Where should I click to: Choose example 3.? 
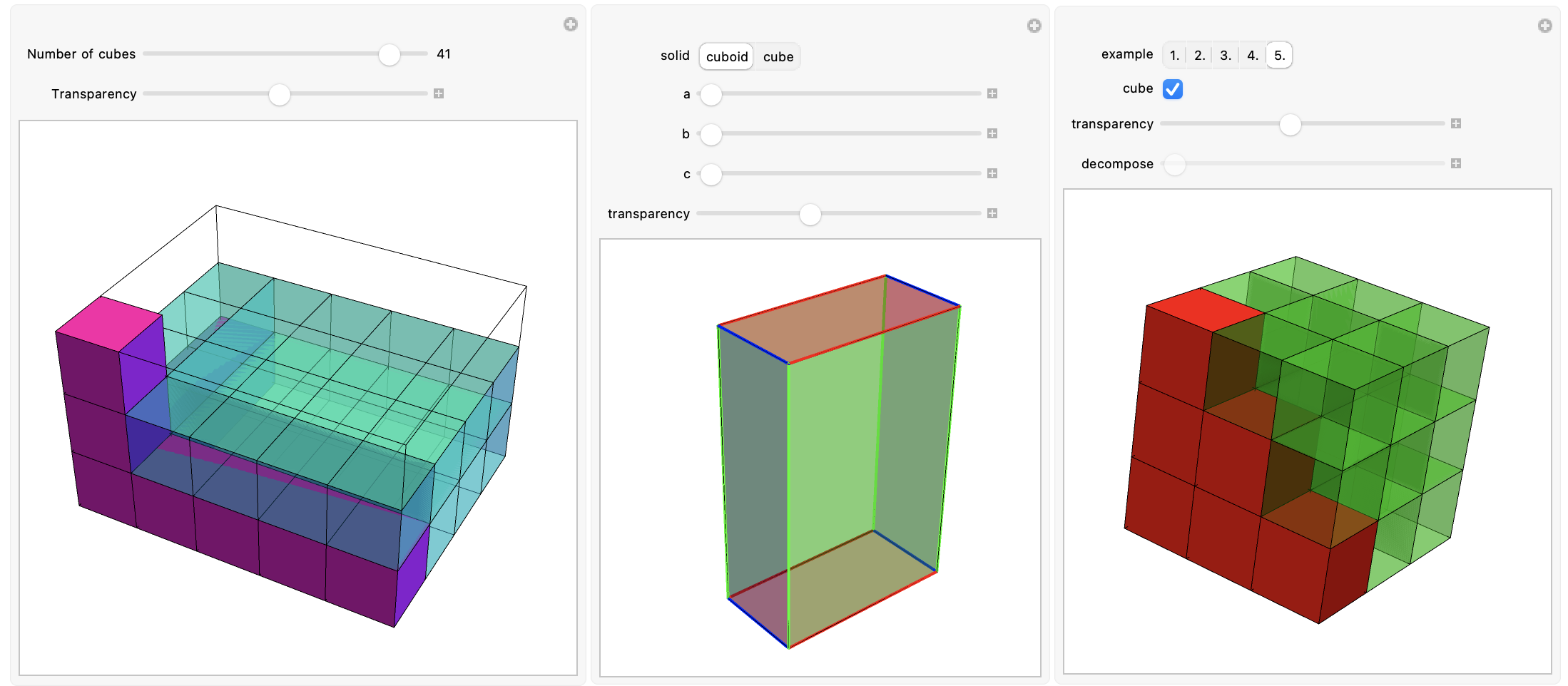click(1226, 55)
